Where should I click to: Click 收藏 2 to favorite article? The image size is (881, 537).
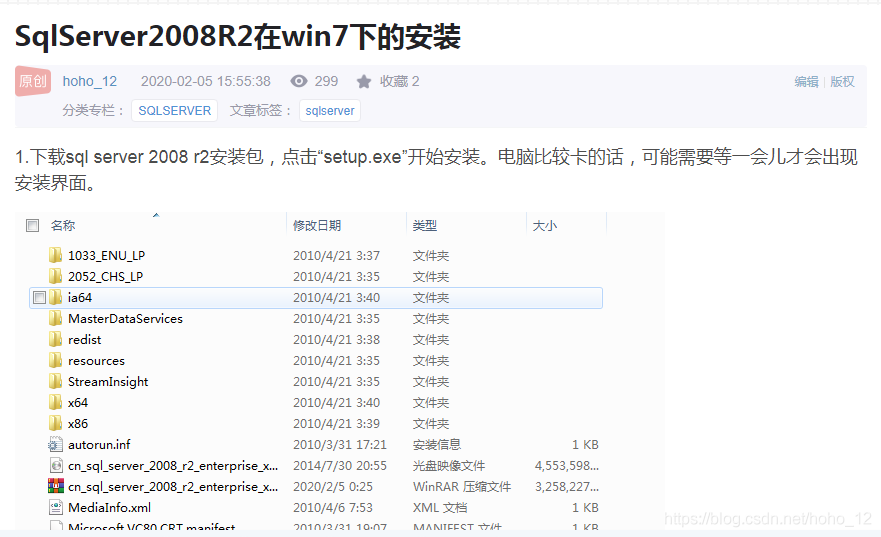click(399, 82)
